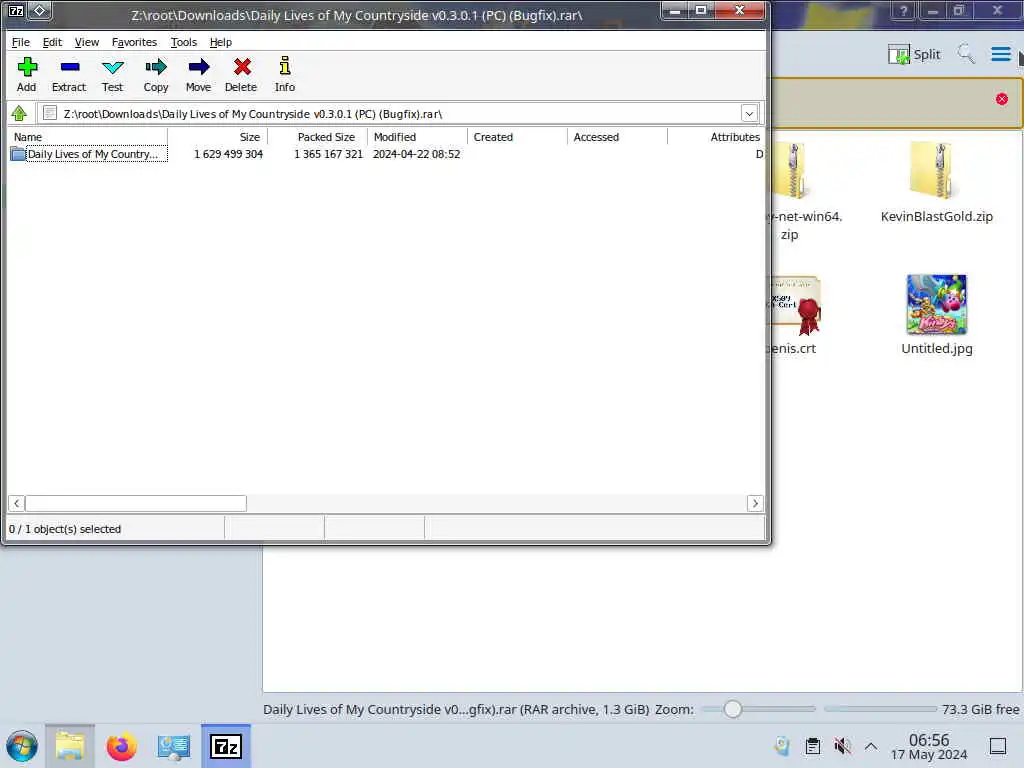
Task: Sort by the Accessed column header
Action: pos(618,137)
